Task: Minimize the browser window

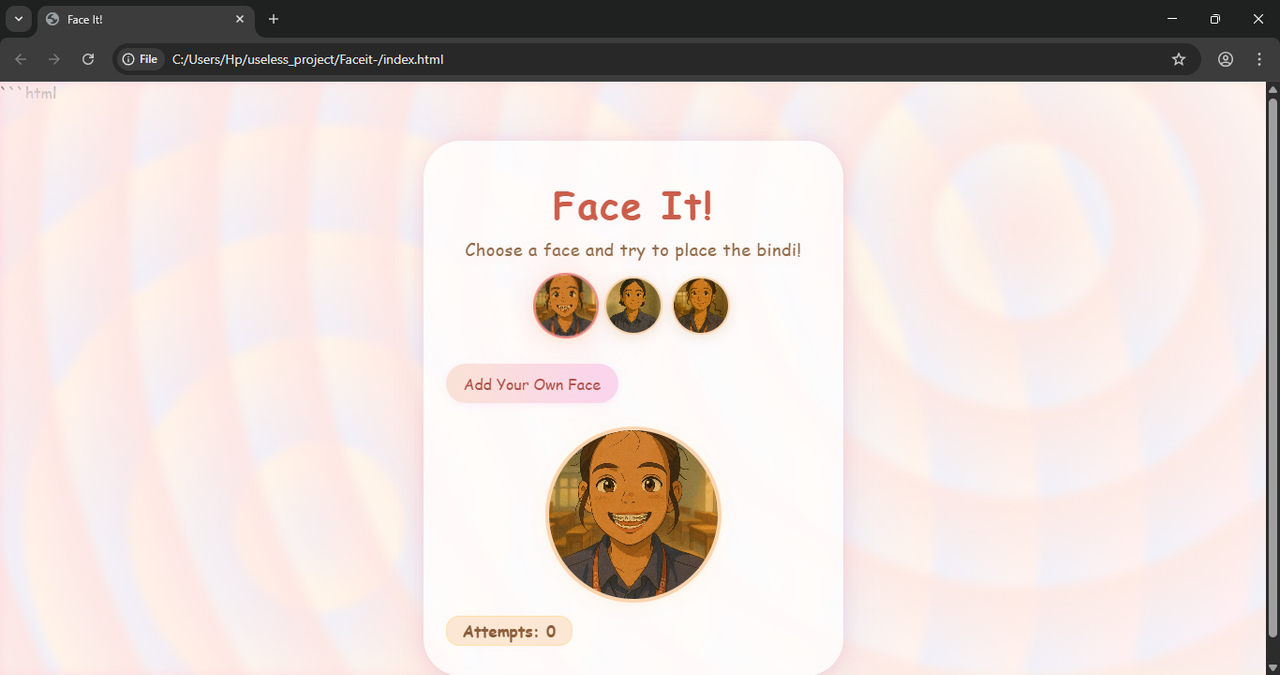Action: click(x=1172, y=19)
